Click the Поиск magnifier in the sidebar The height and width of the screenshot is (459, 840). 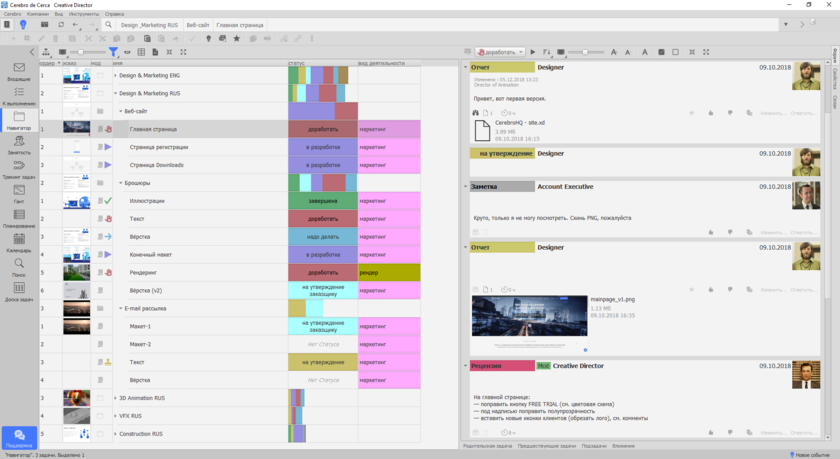(x=18, y=266)
